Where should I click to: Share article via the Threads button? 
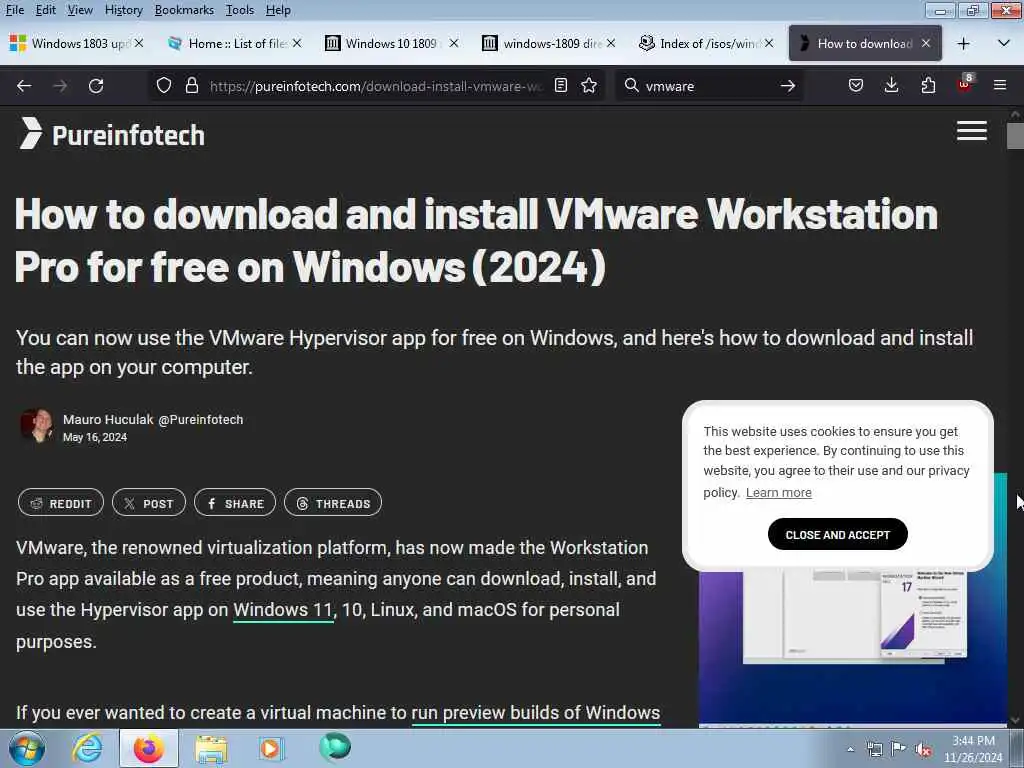click(333, 503)
